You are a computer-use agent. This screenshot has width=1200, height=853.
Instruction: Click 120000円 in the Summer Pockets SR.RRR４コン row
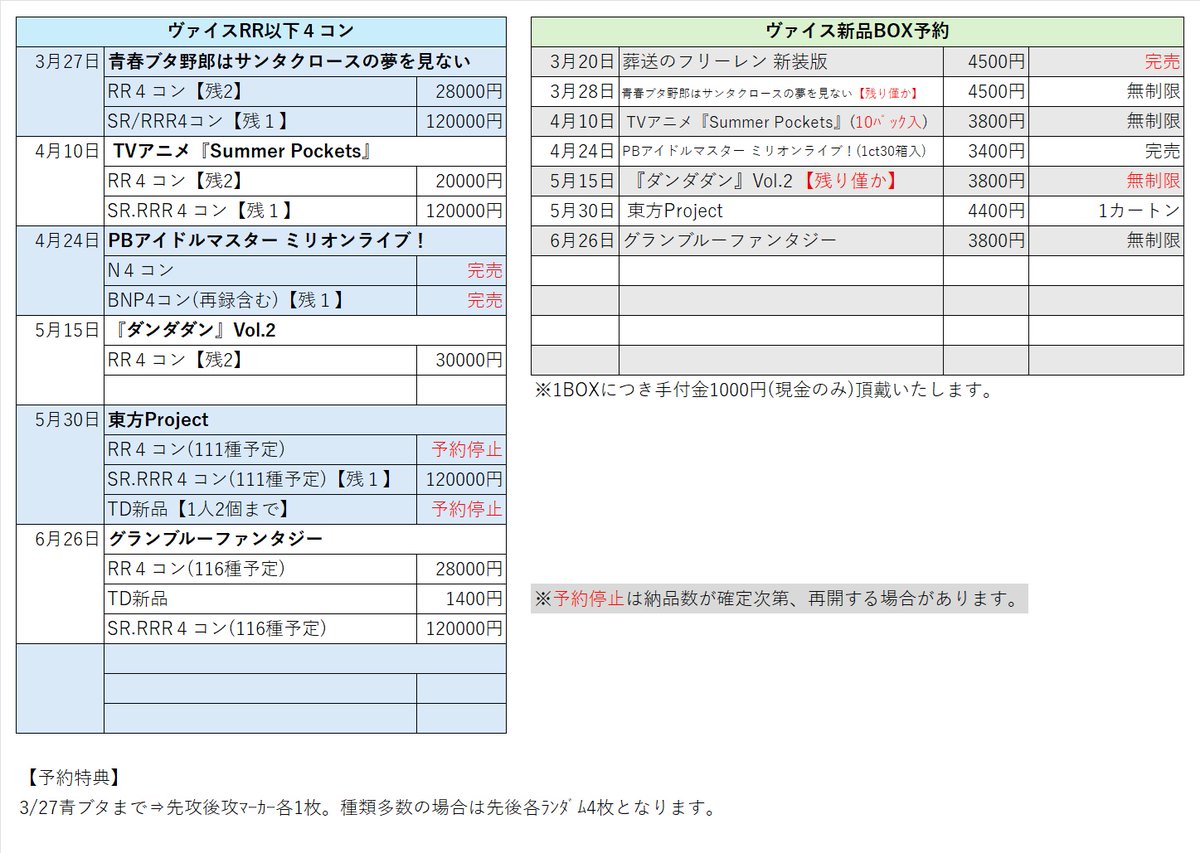(461, 211)
